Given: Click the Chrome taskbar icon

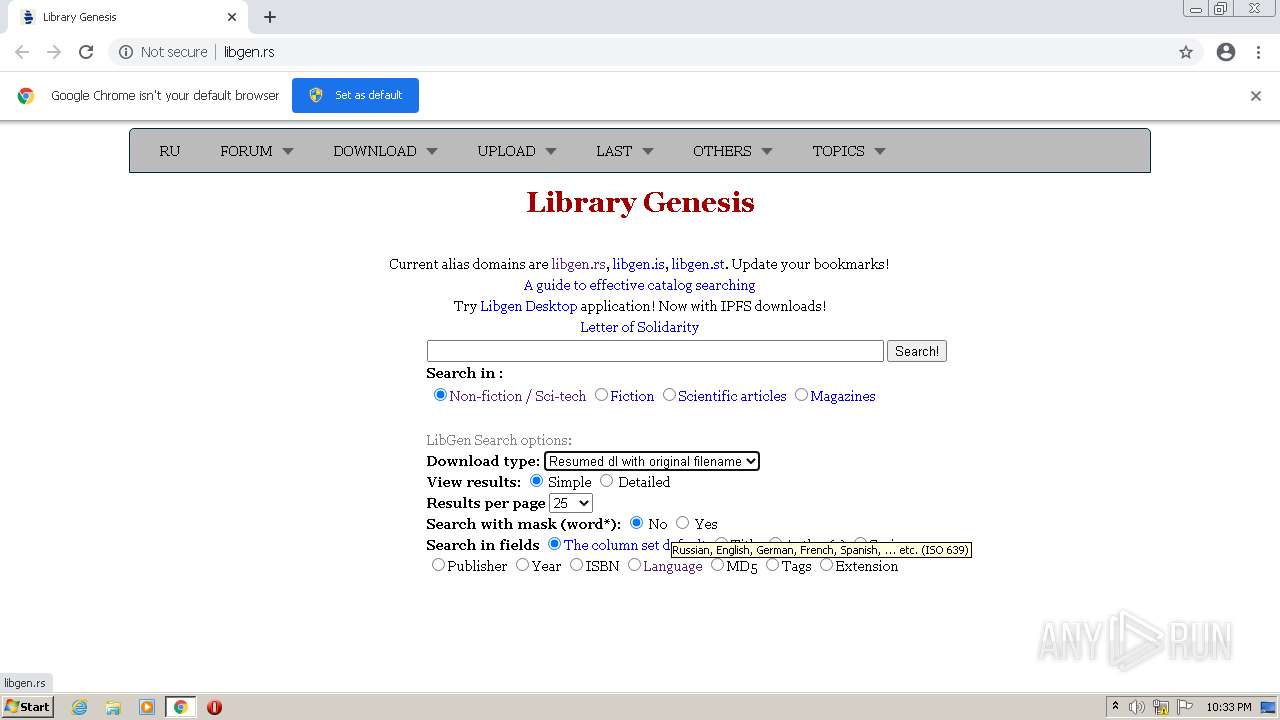Looking at the screenshot, I should (181, 707).
